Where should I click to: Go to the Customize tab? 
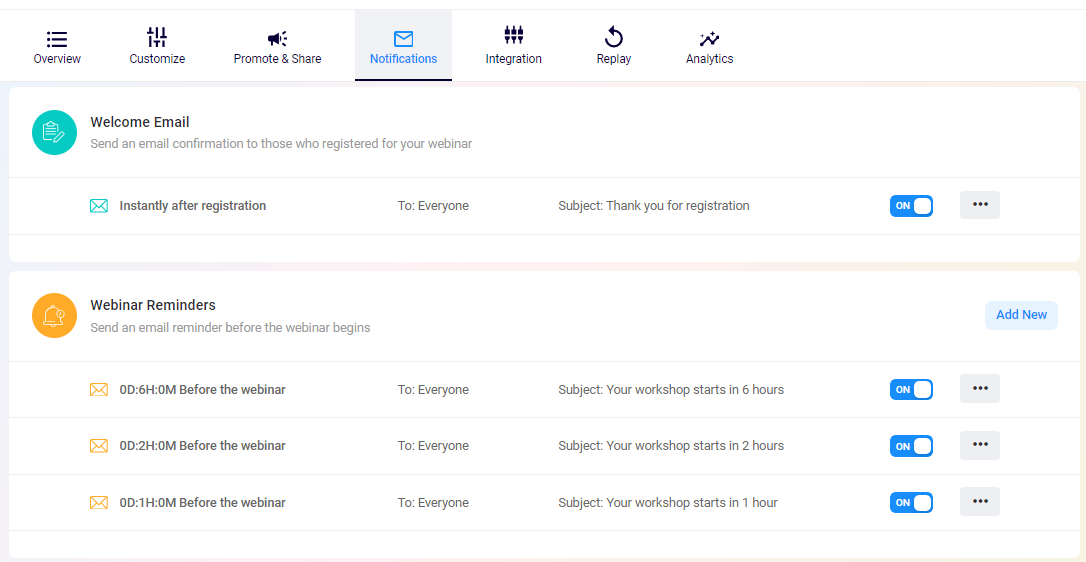(x=157, y=47)
